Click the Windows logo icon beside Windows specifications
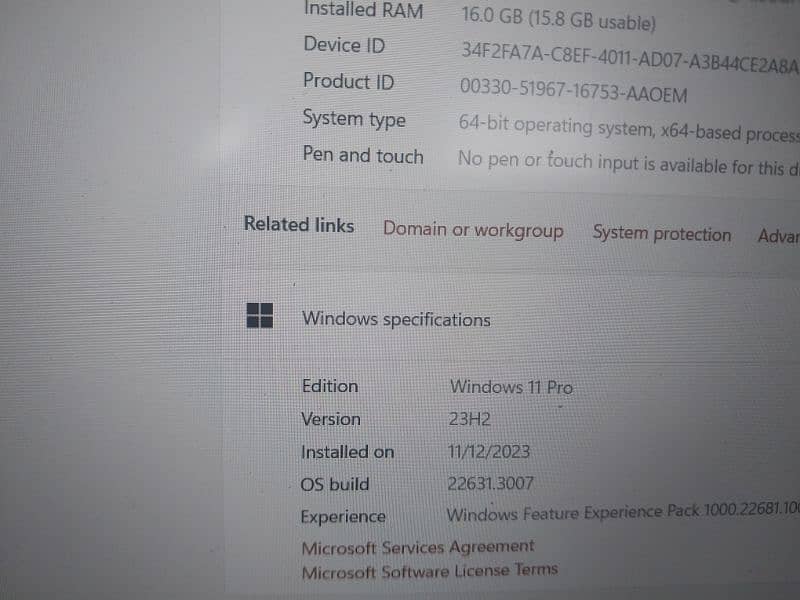Screen dimensions: 800x600 (x=260, y=316)
